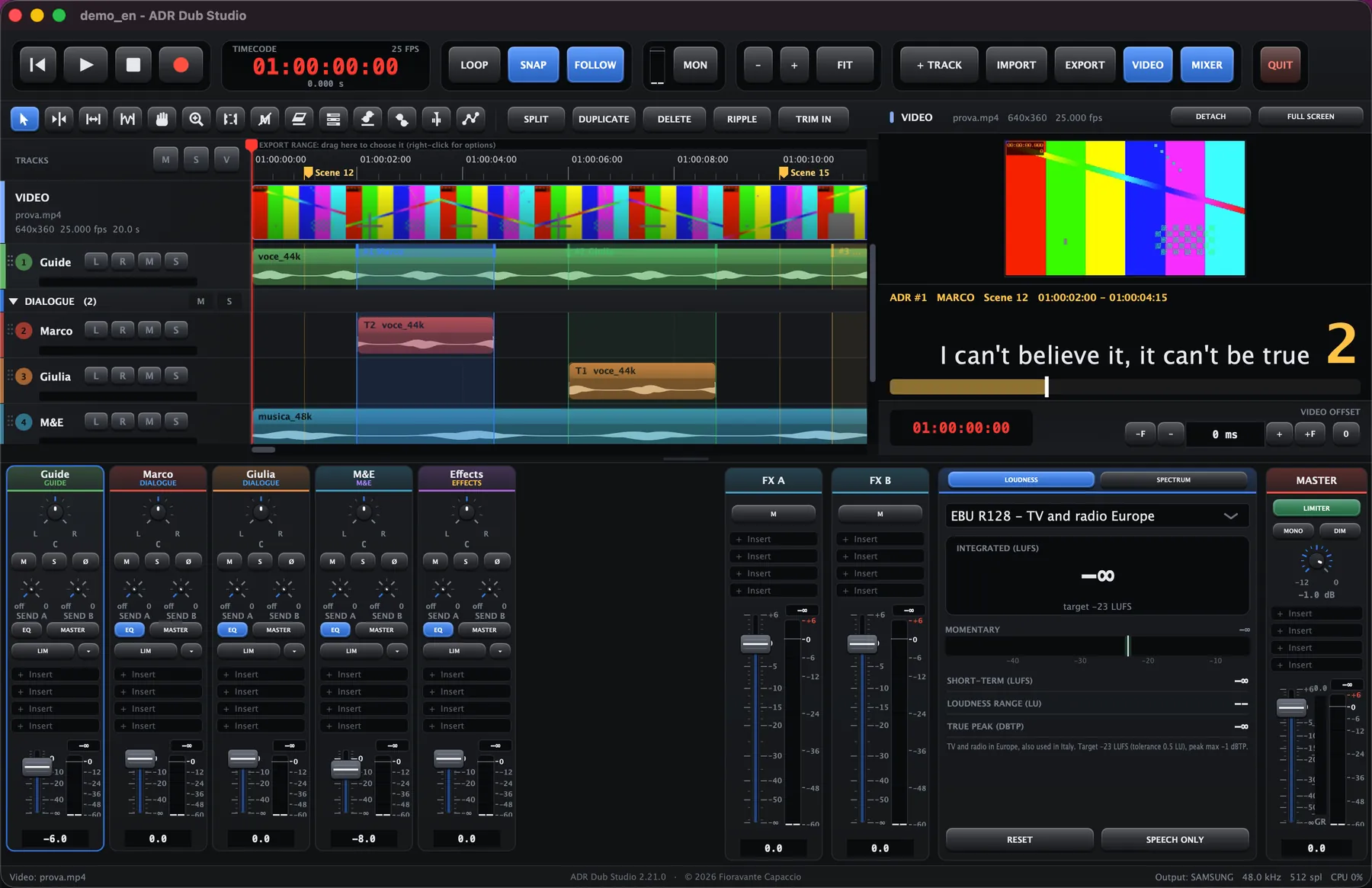Select the arrow pointer tool

24,119
